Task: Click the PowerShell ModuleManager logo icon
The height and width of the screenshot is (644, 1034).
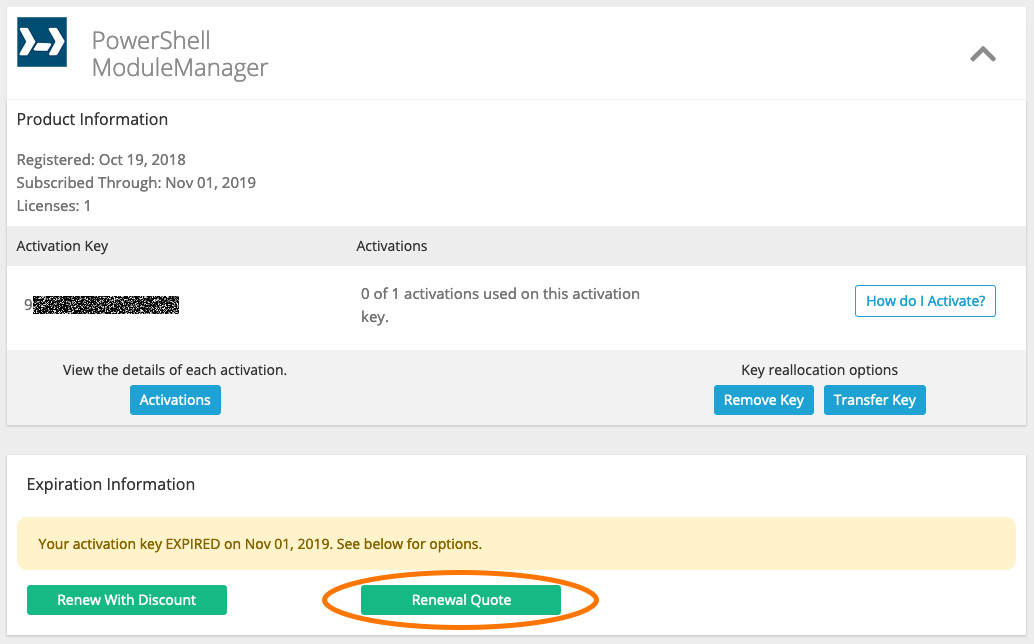Action: pos(42,42)
